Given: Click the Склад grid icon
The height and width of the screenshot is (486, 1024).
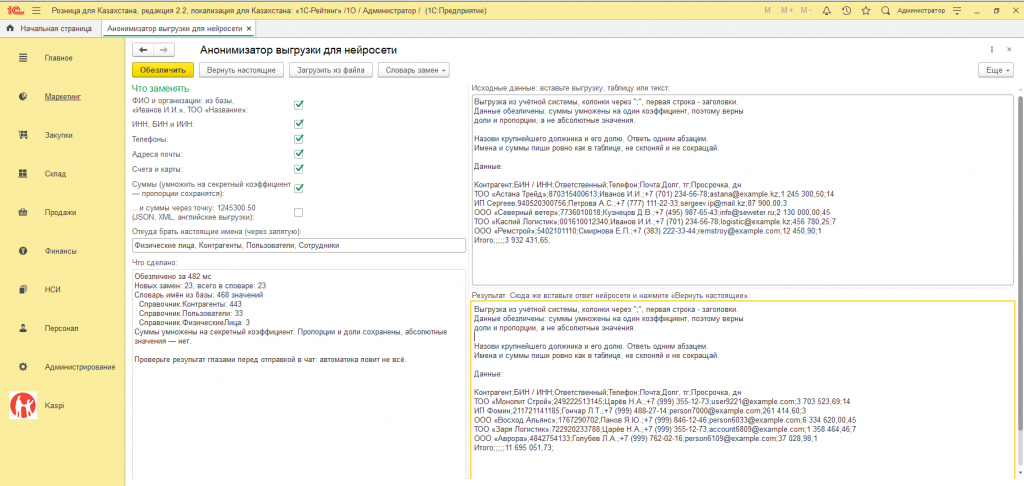Looking at the screenshot, I should (23, 174).
